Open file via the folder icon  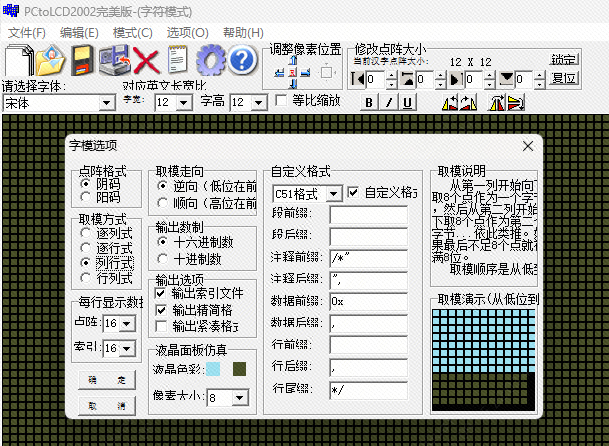pyautogui.click(x=50, y=60)
